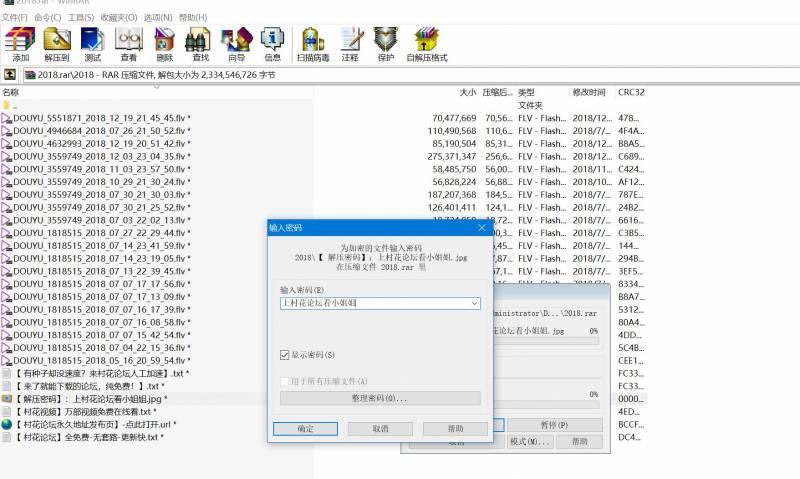Click 模式(M)... in the extraction progress window

click(529, 441)
